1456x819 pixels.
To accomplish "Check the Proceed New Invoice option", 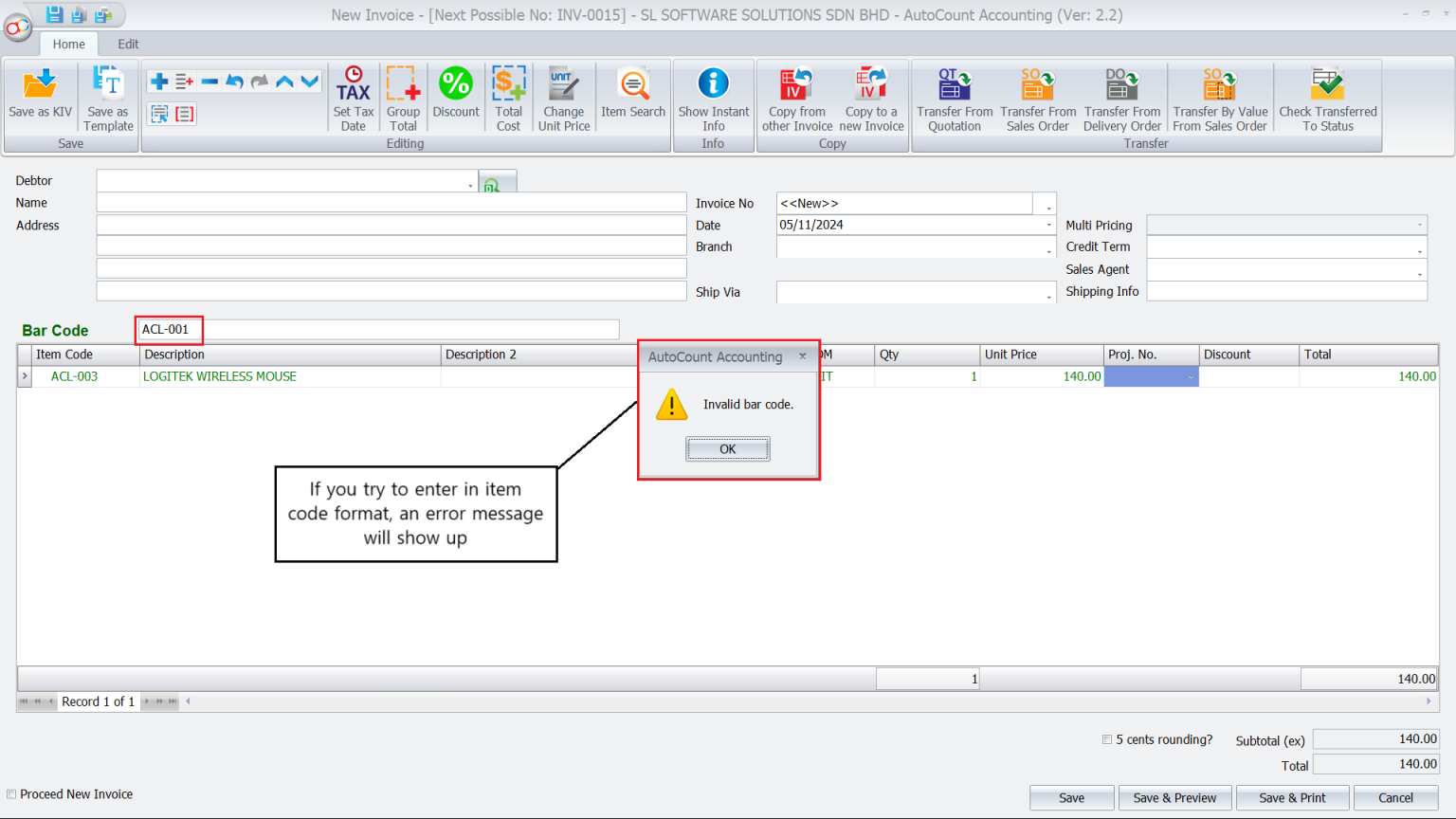I will [11, 794].
